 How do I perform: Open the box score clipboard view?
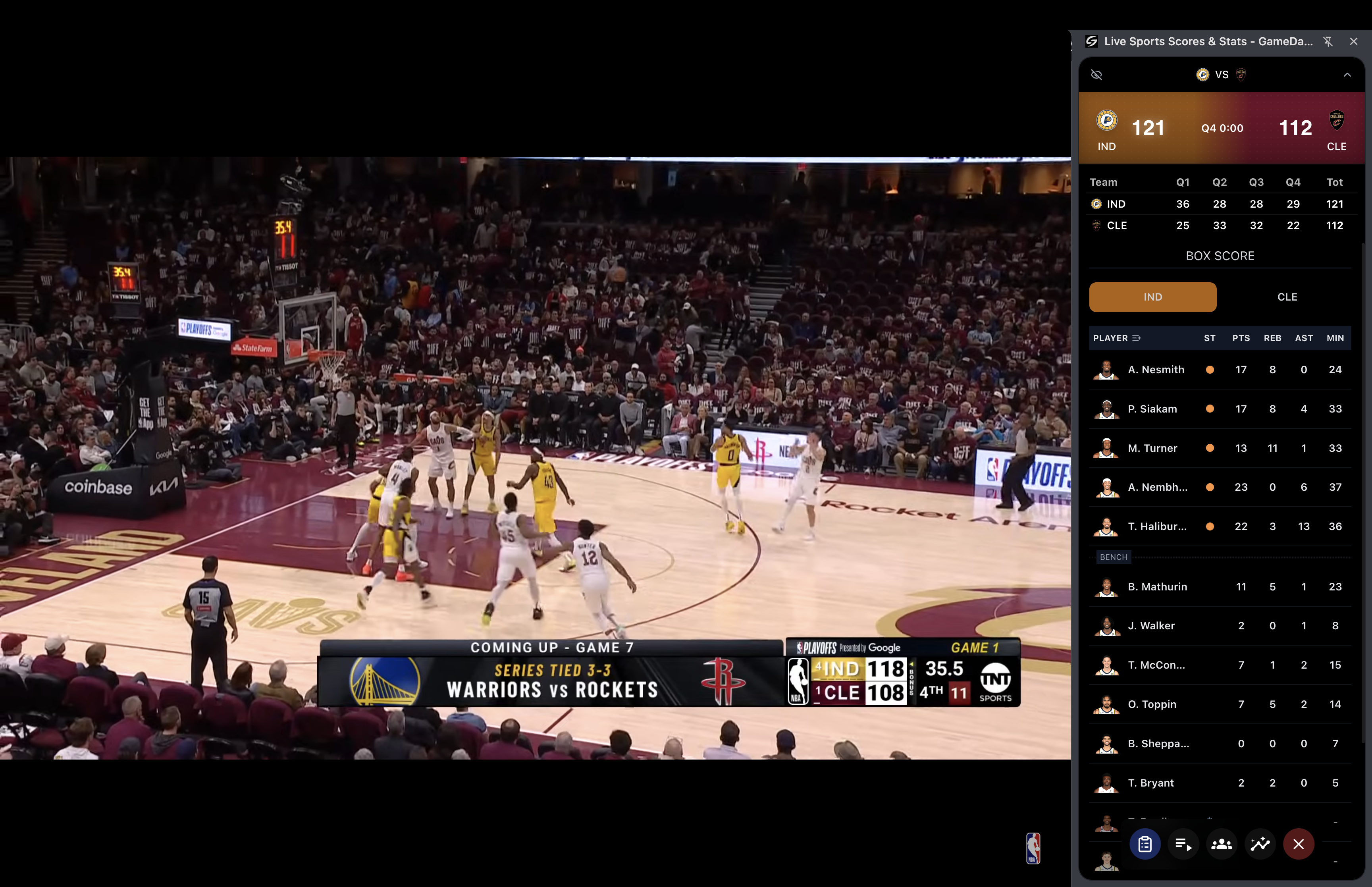pos(1145,845)
